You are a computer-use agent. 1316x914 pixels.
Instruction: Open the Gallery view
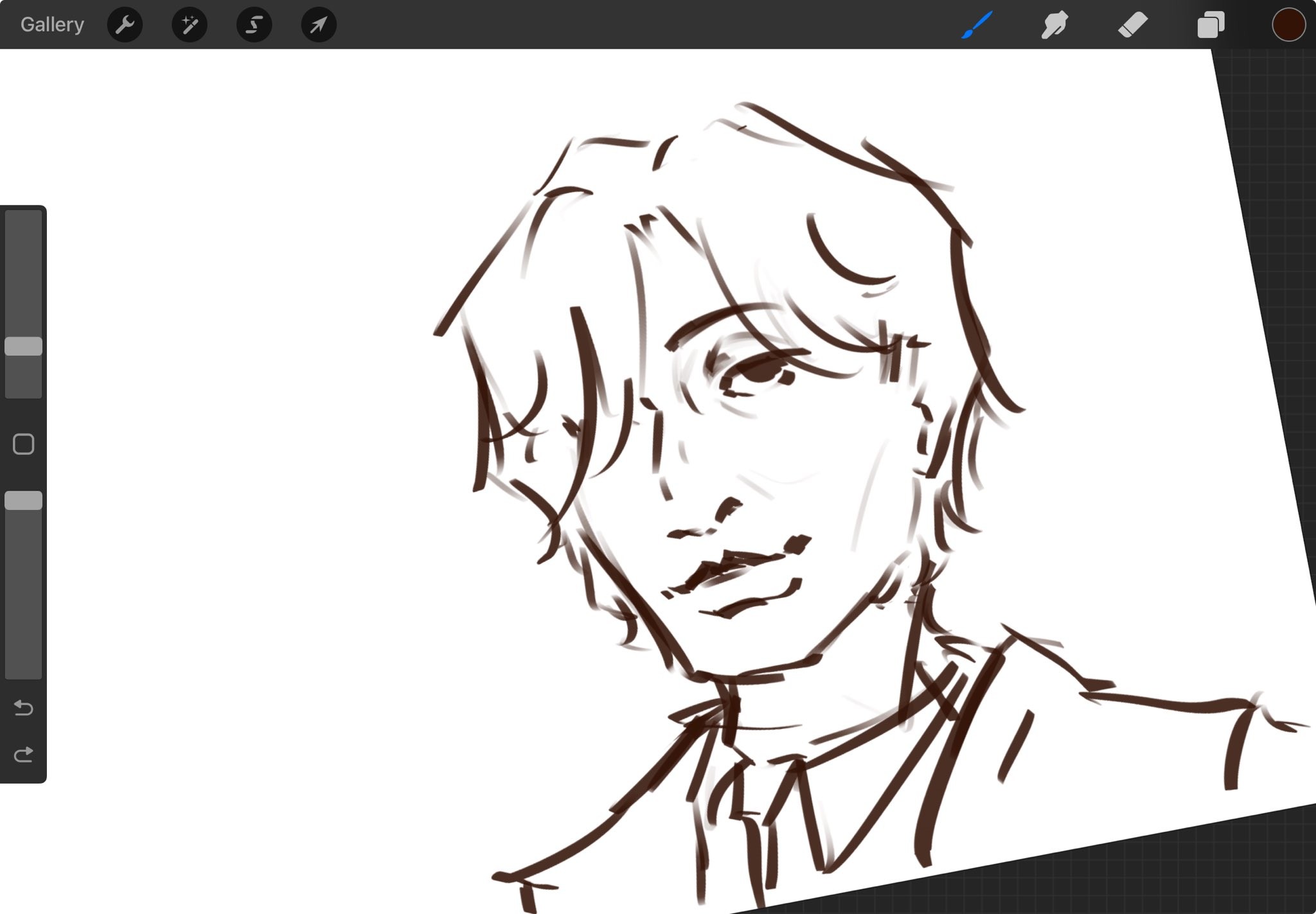tap(52, 24)
